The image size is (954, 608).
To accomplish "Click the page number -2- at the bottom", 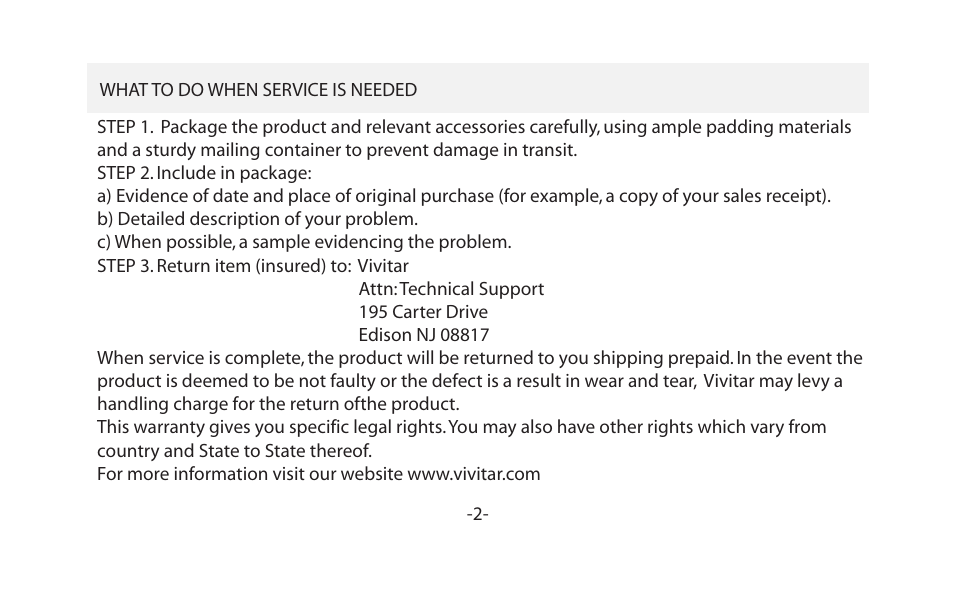I will (478, 514).
